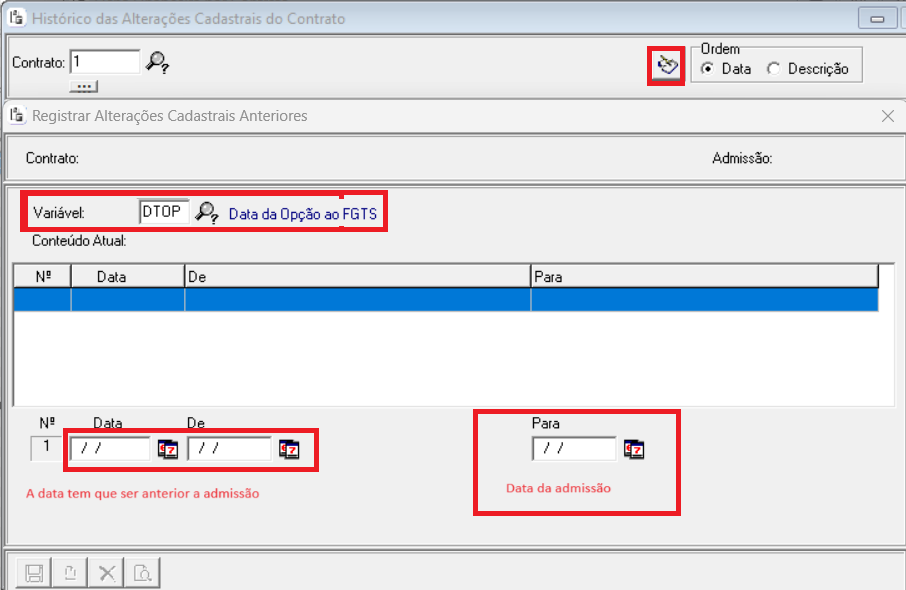Open the lookup magnifier next to Variável
Viewport: 906px width, 590px height.
coord(207,212)
